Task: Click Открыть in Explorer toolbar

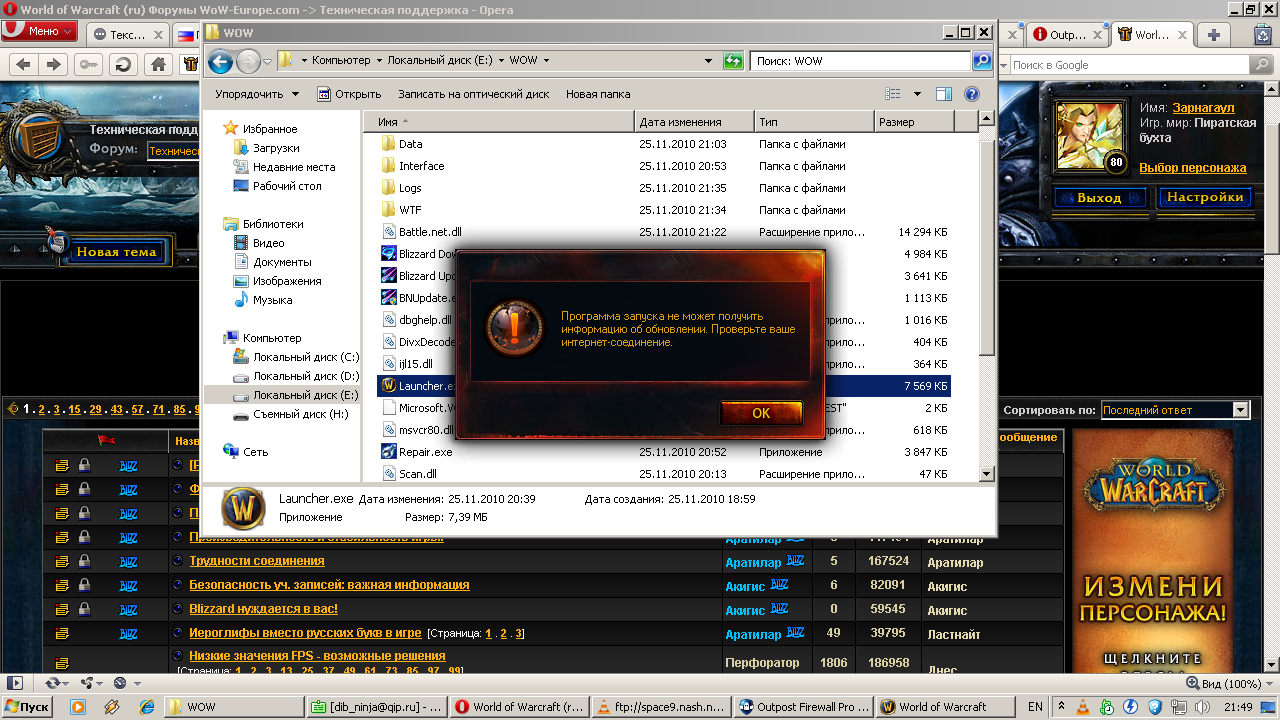Action: pos(349,94)
